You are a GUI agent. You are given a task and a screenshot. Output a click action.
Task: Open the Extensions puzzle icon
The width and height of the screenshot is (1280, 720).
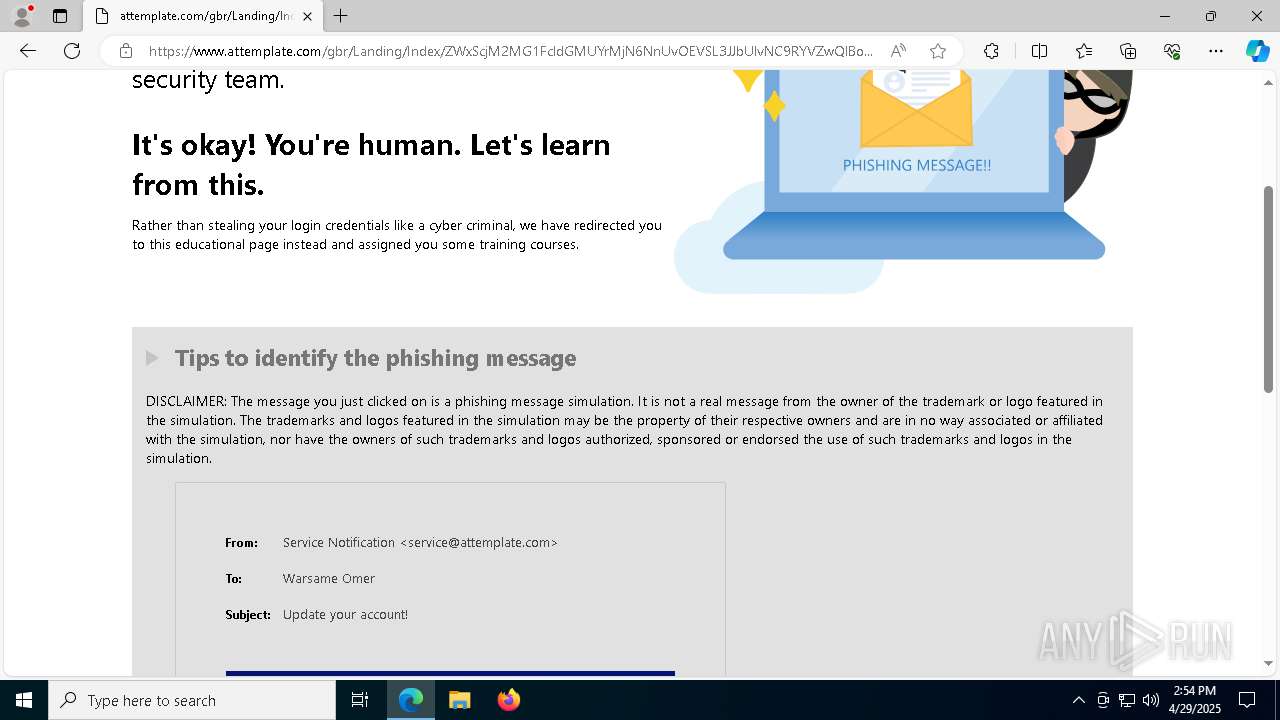991,51
